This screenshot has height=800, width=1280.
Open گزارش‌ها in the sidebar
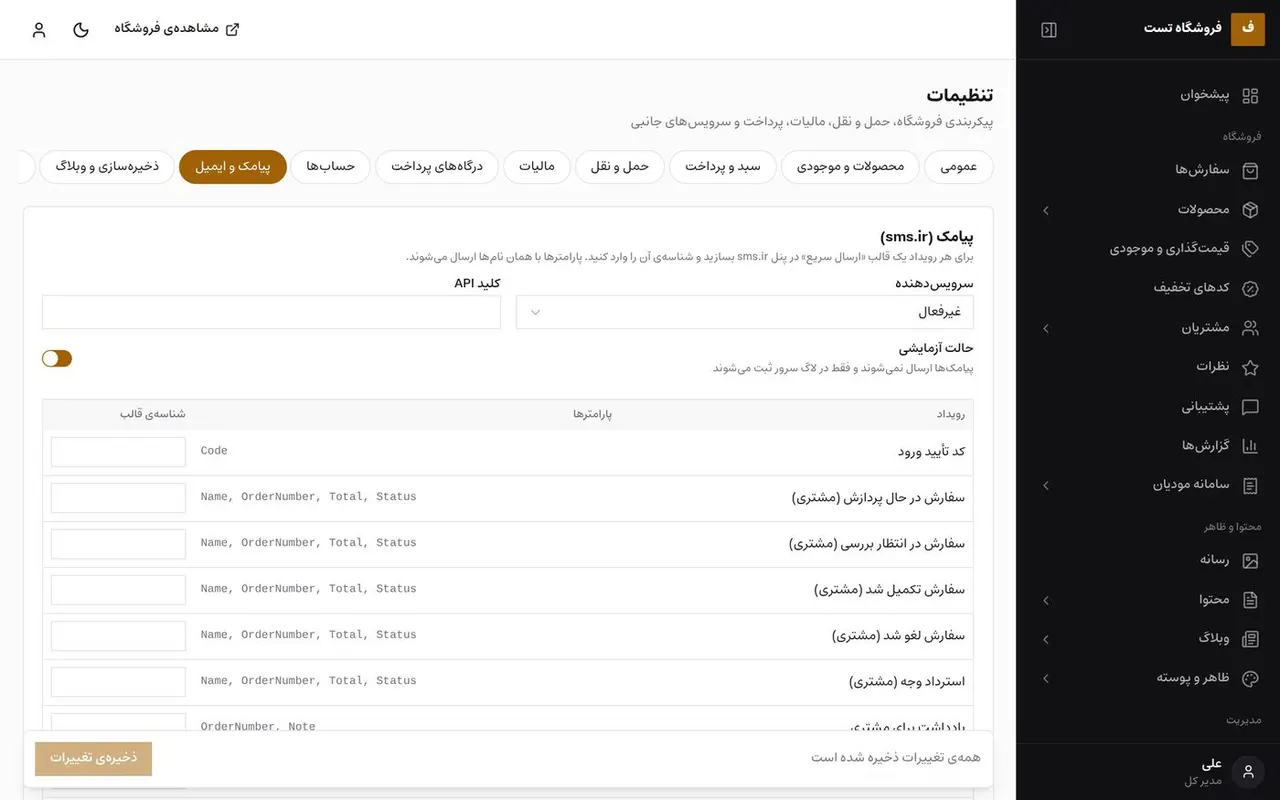(1148, 446)
